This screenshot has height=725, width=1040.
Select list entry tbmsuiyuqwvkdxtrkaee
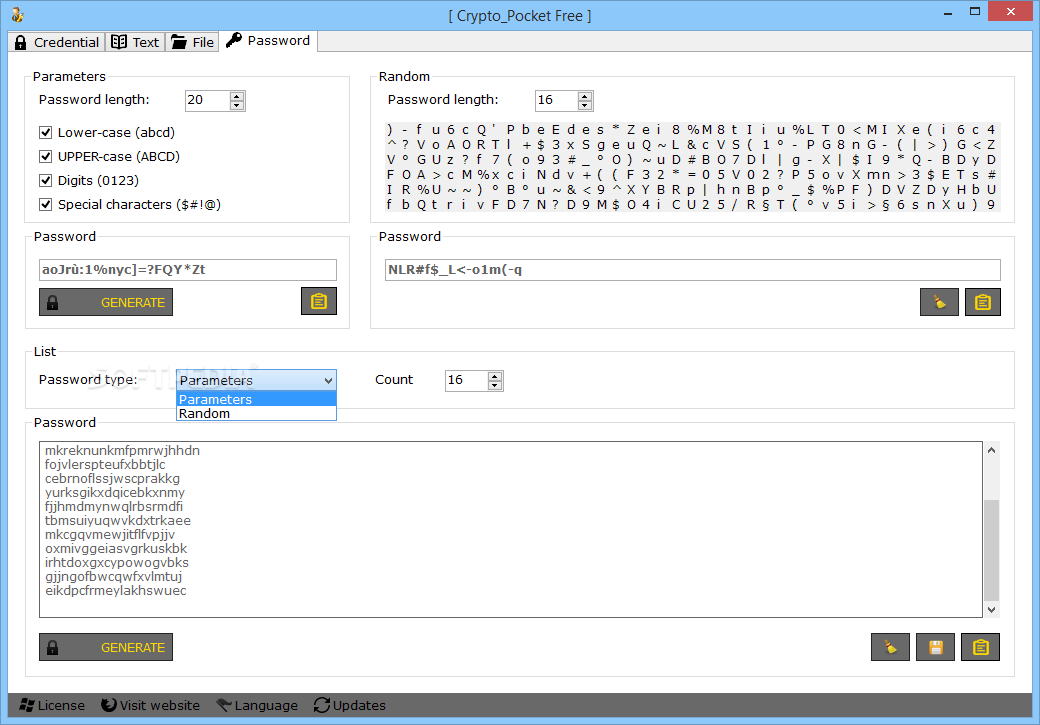coord(117,520)
